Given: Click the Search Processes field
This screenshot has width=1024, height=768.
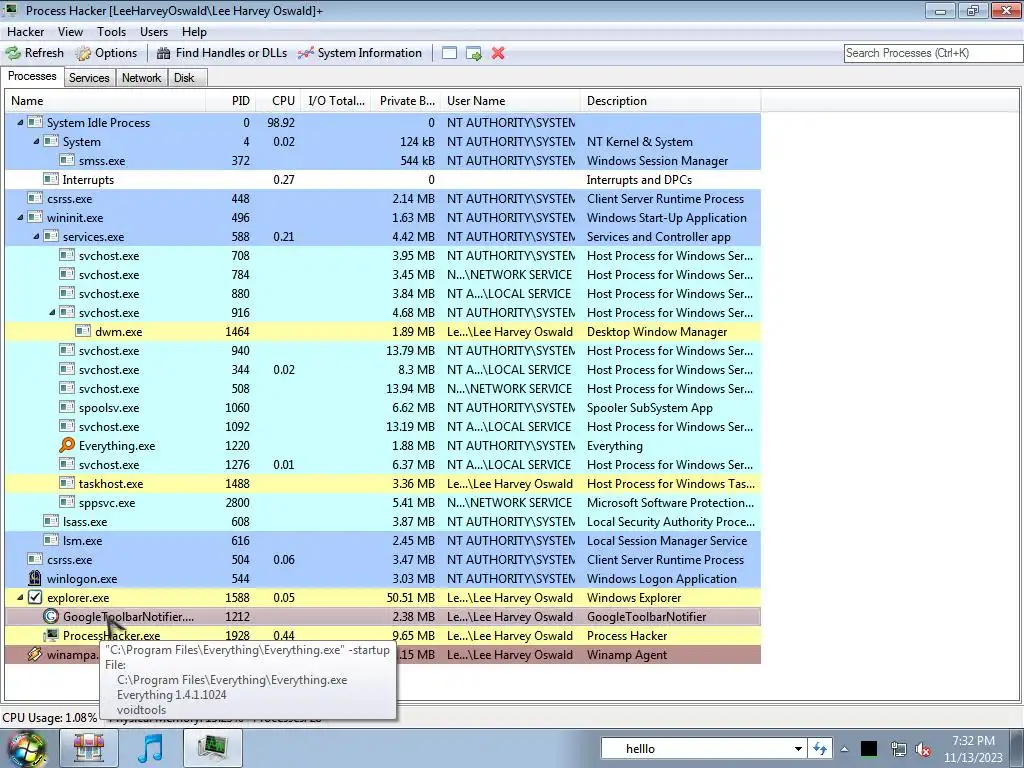Looking at the screenshot, I should point(933,53).
